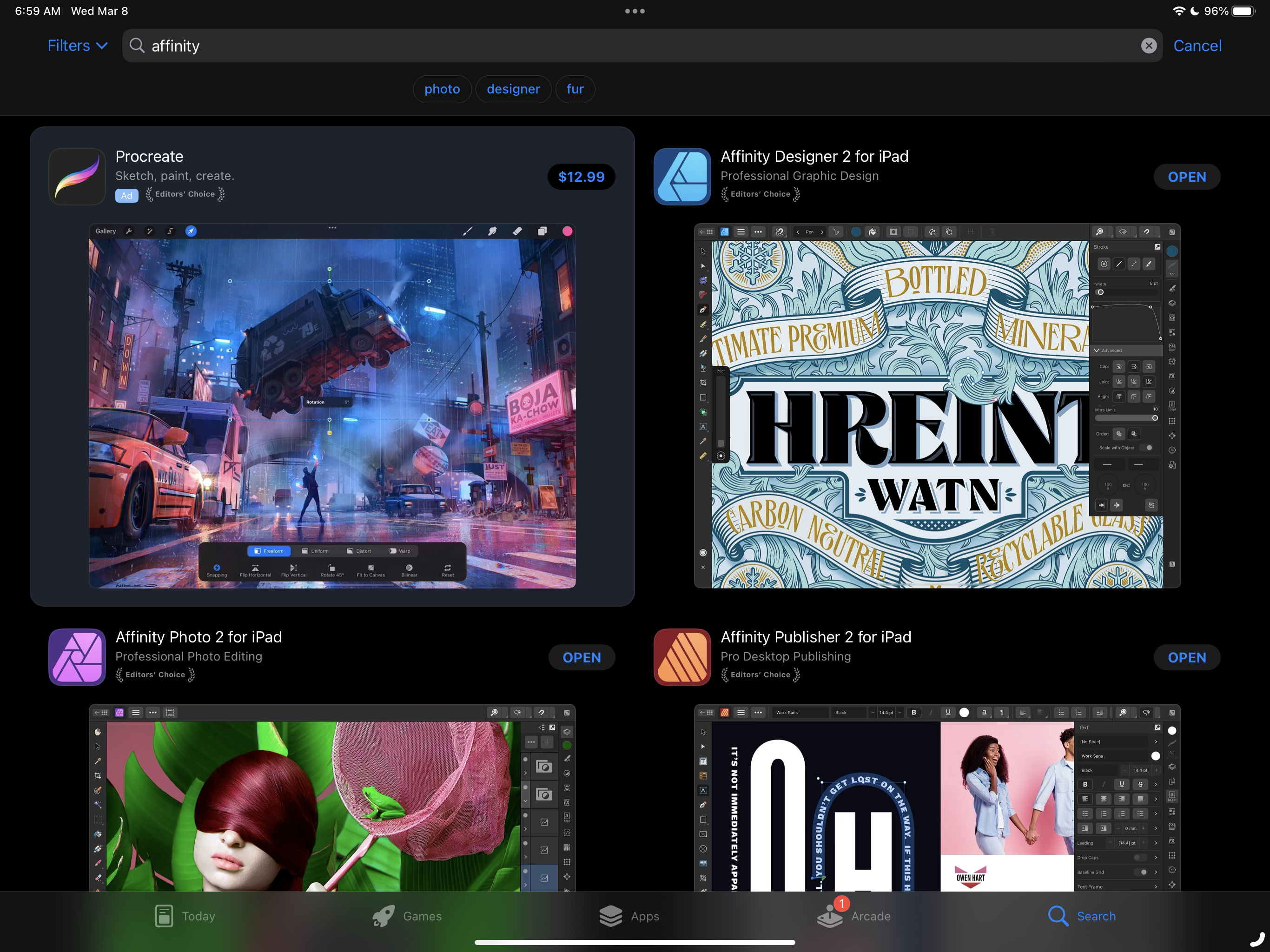1270x952 pixels.
Task: Tap Editors' Choice badge under Affinity Publisher
Action: coord(760,674)
